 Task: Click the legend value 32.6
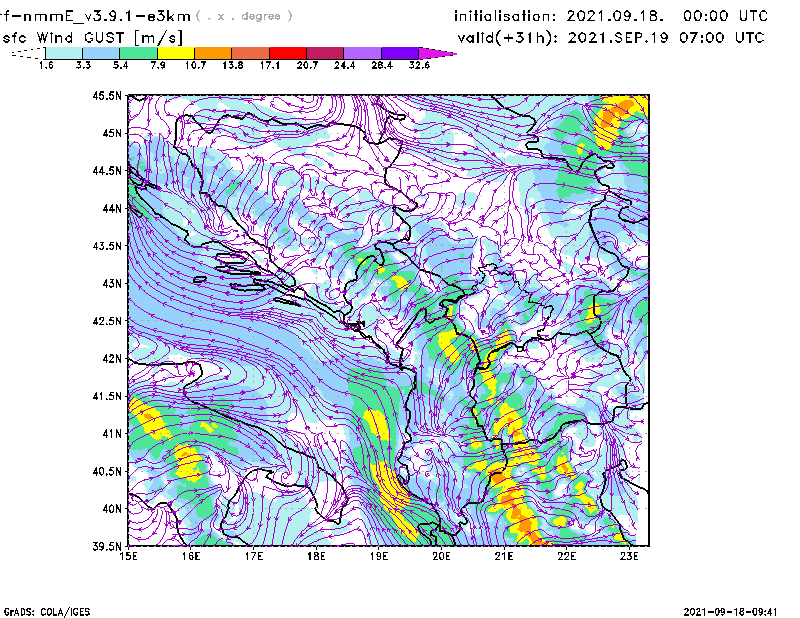419,65
